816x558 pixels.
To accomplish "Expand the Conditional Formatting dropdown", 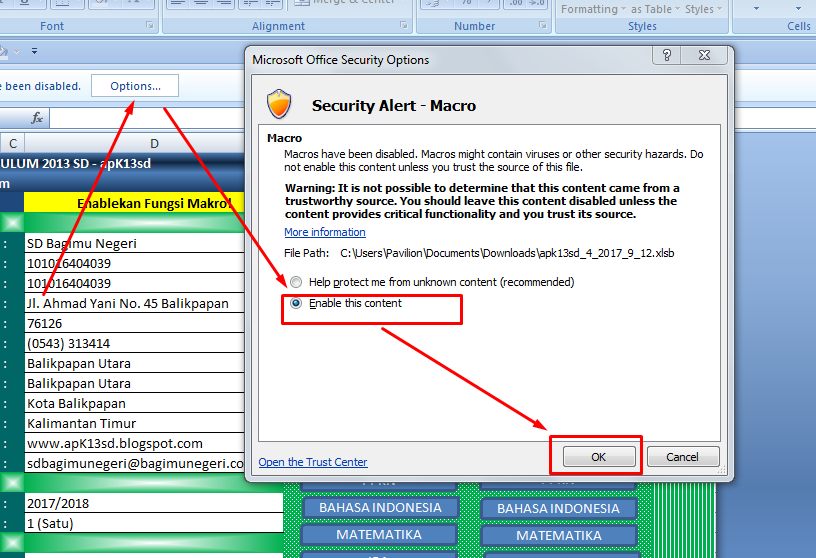I will [623, 9].
